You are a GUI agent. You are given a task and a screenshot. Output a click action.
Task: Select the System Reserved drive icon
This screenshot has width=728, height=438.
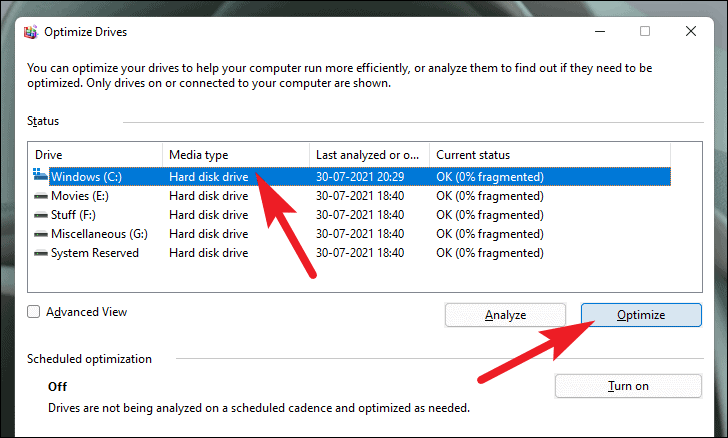(41, 253)
